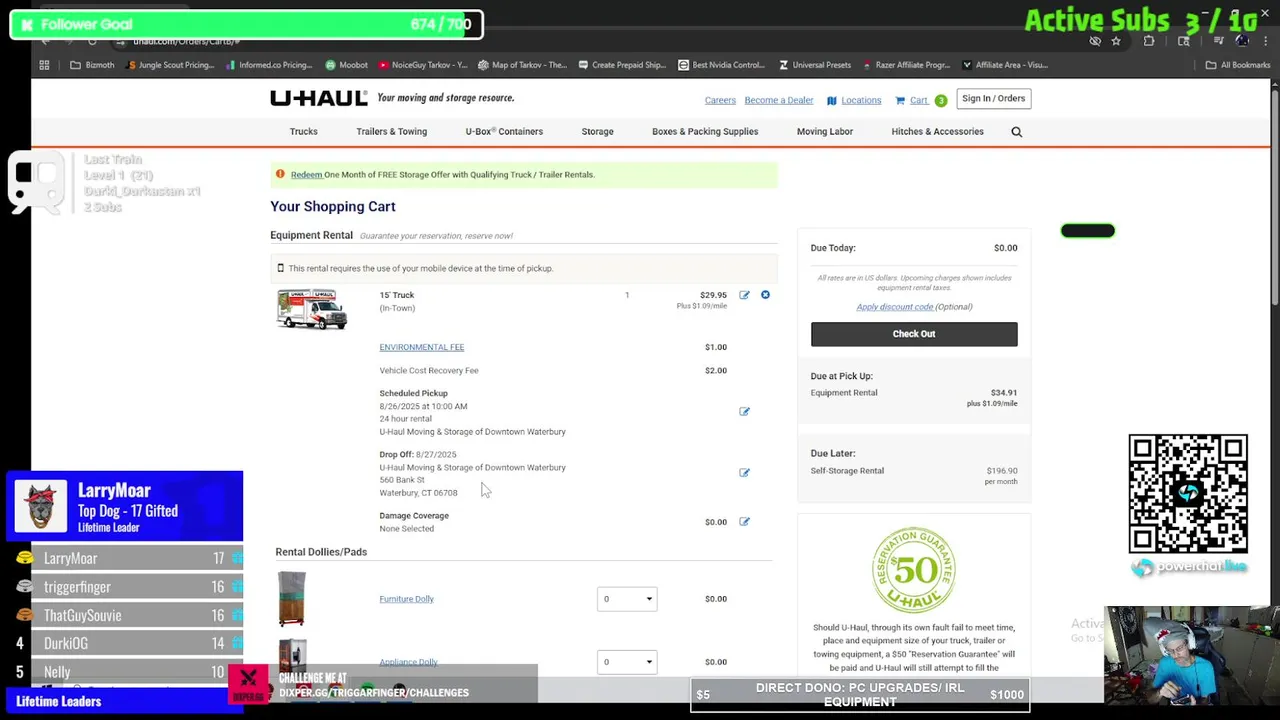Open Furniture Dolly quantity dropdown
Screen dimensions: 1280x720
point(627,599)
